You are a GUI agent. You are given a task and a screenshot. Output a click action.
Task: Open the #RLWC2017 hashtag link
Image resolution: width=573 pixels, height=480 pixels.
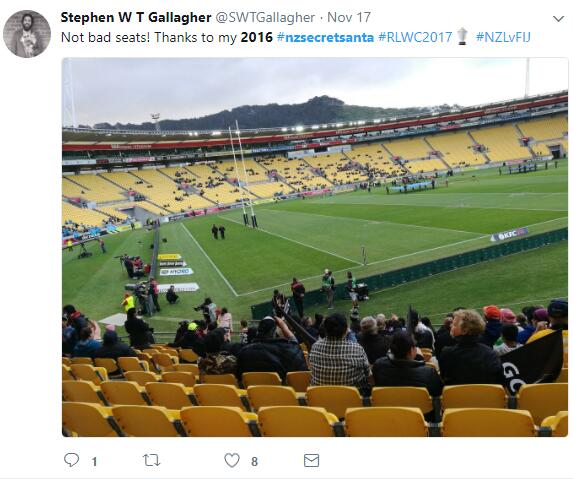pos(415,37)
